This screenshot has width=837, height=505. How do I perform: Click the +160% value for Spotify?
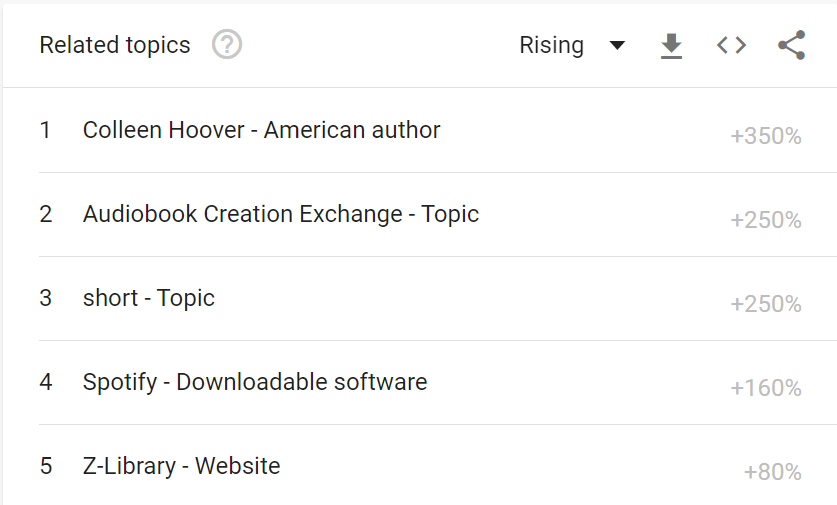(x=765, y=388)
